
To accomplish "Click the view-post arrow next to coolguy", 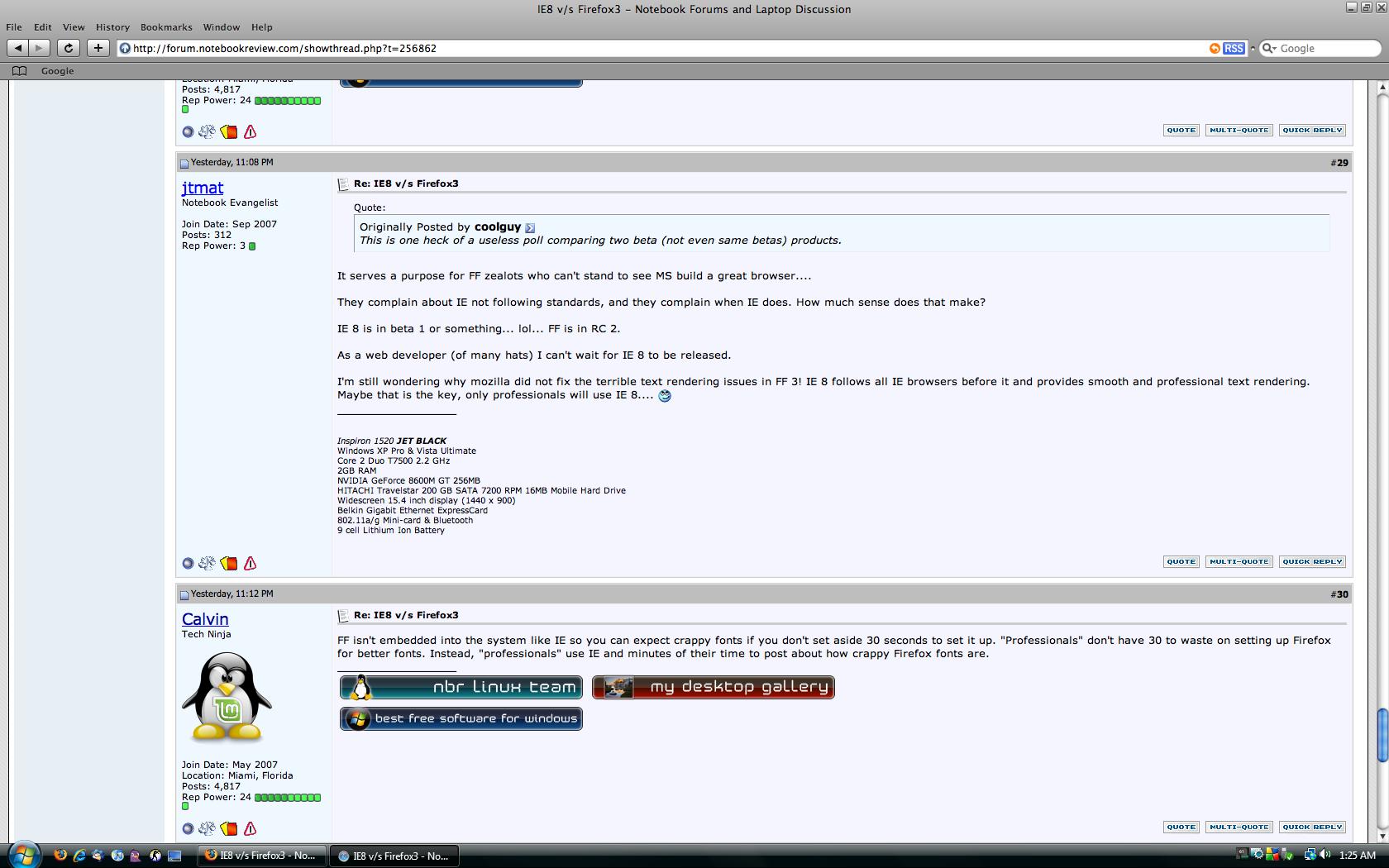I will pyautogui.click(x=530, y=227).
